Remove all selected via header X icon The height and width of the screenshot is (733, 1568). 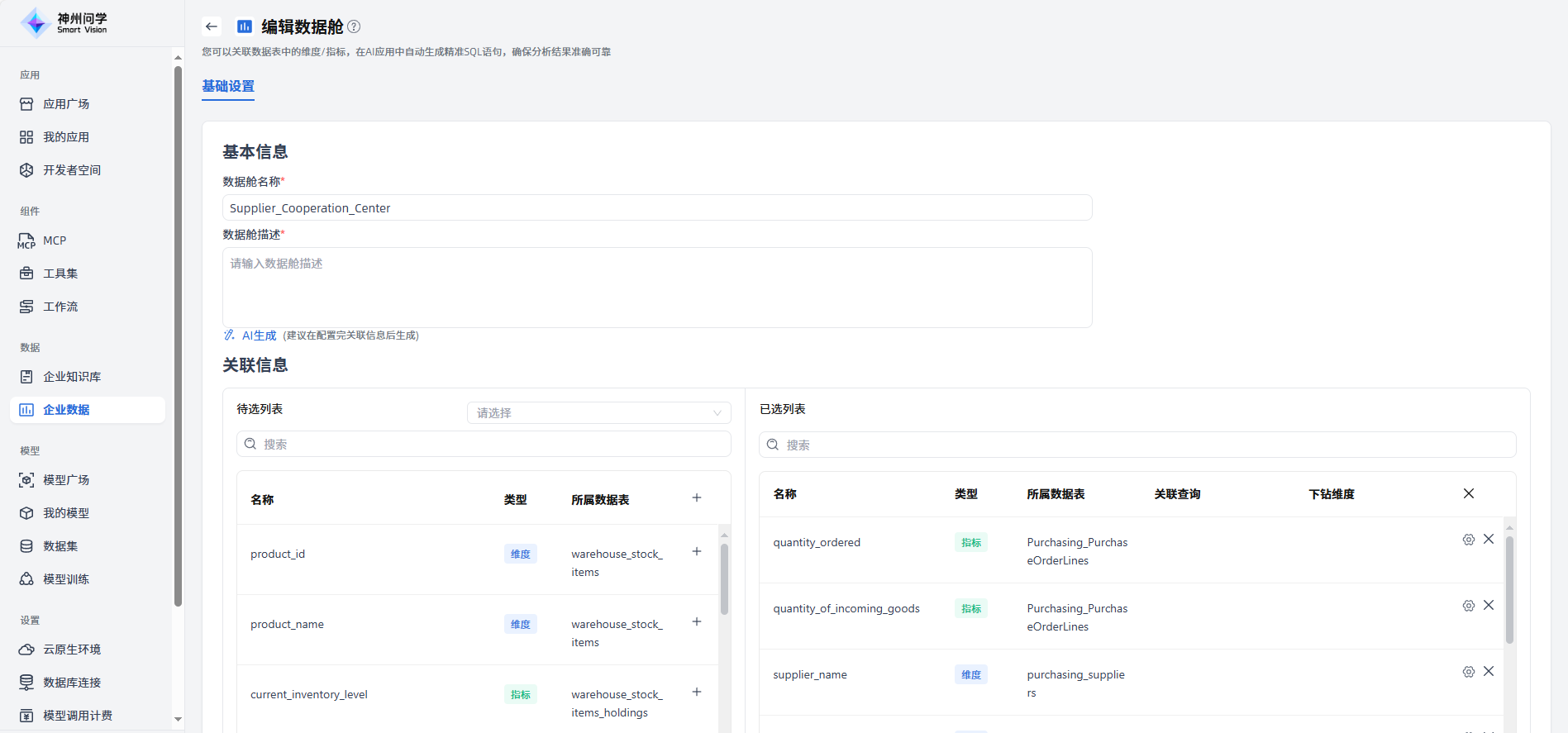pos(1469,493)
